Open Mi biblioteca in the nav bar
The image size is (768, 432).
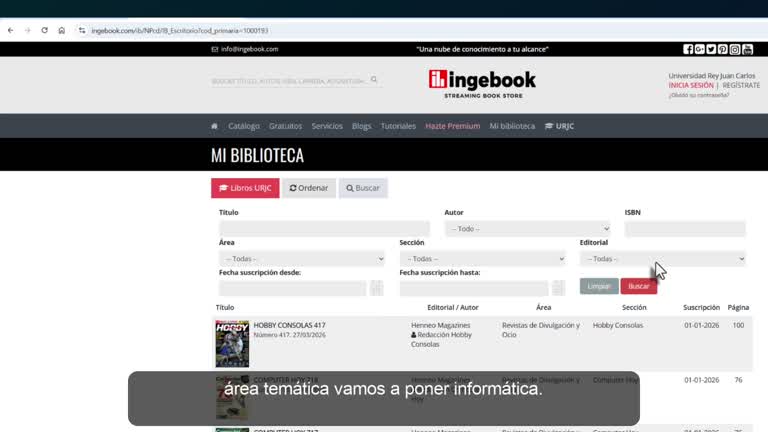click(512, 126)
